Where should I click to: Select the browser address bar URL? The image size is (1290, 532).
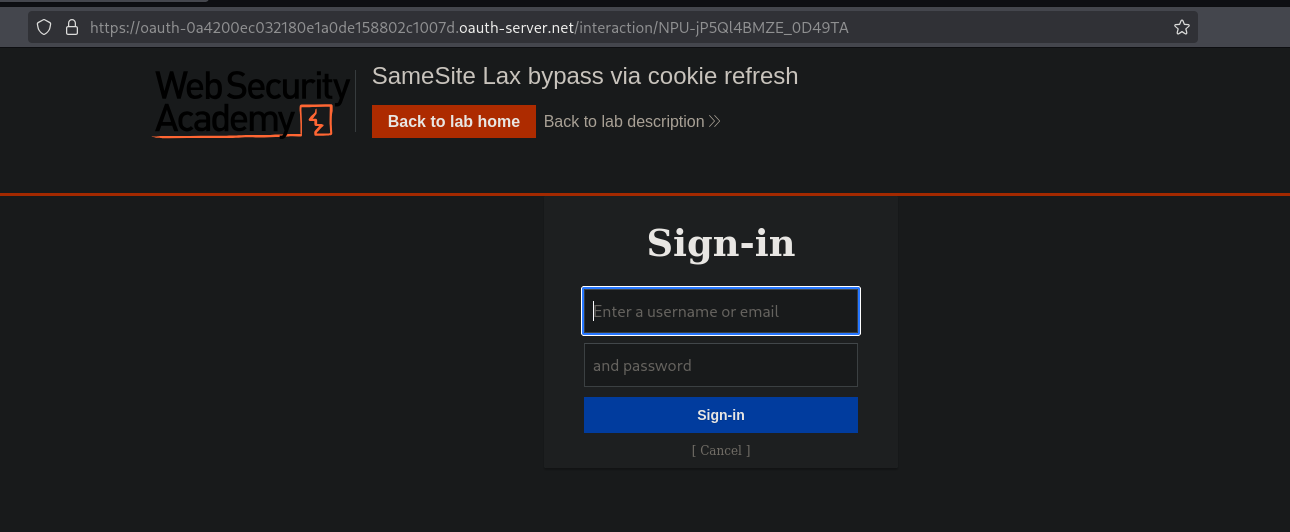pyautogui.click(x=600, y=28)
